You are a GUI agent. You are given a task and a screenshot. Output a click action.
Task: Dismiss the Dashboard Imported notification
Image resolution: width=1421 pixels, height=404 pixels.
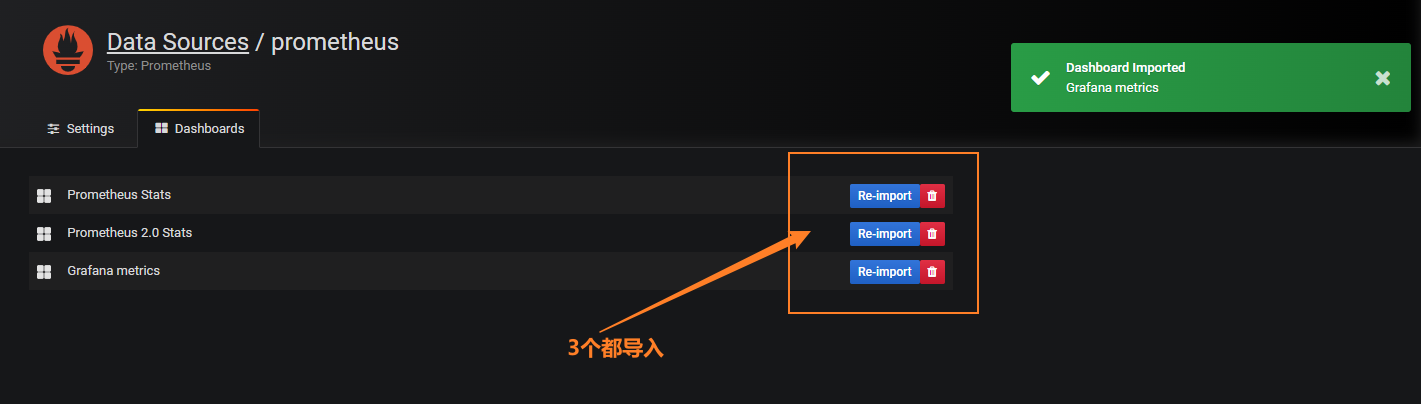pyautogui.click(x=1382, y=78)
